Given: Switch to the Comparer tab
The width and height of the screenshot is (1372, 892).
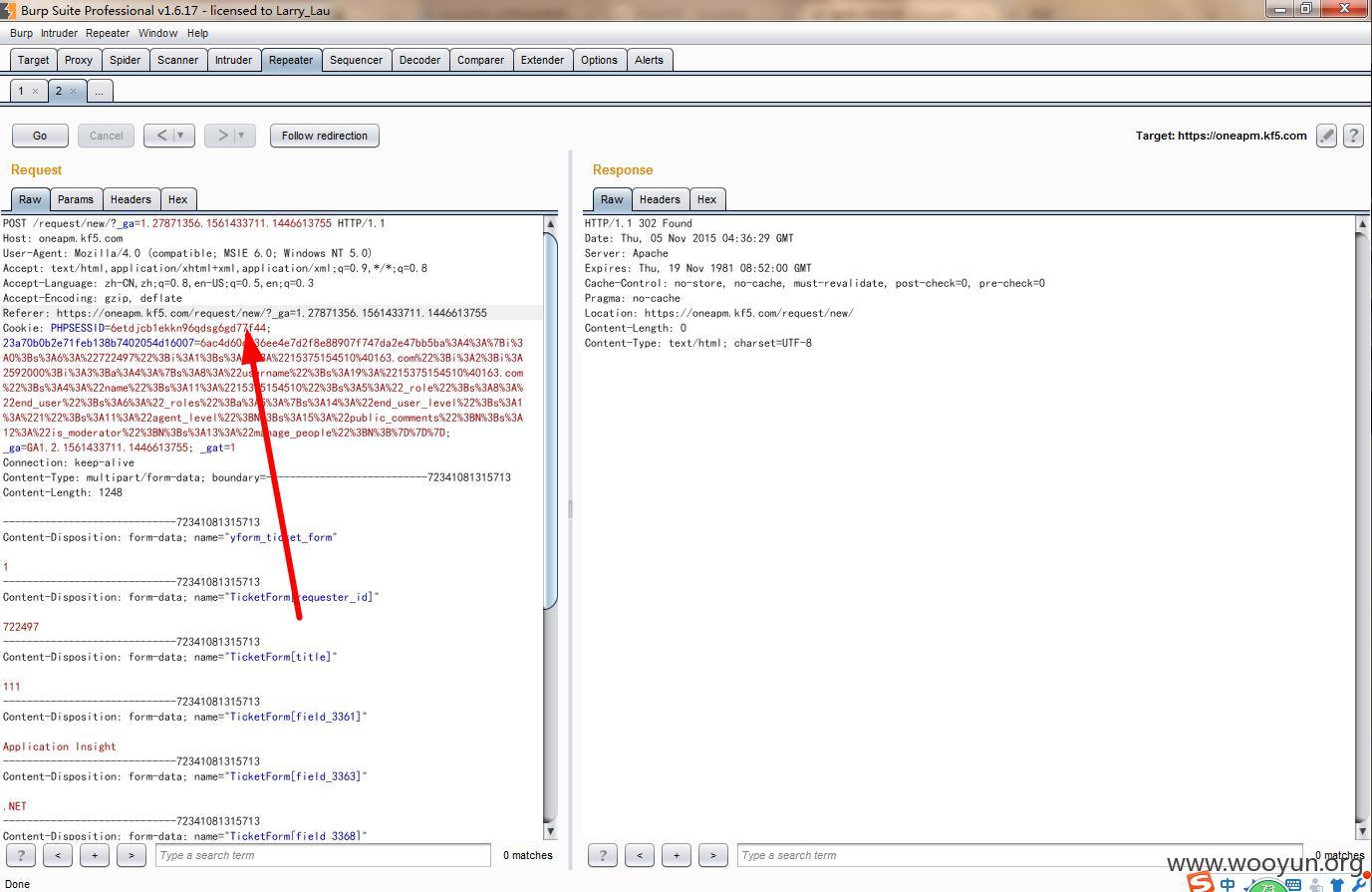Looking at the screenshot, I should tap(480, 60).
